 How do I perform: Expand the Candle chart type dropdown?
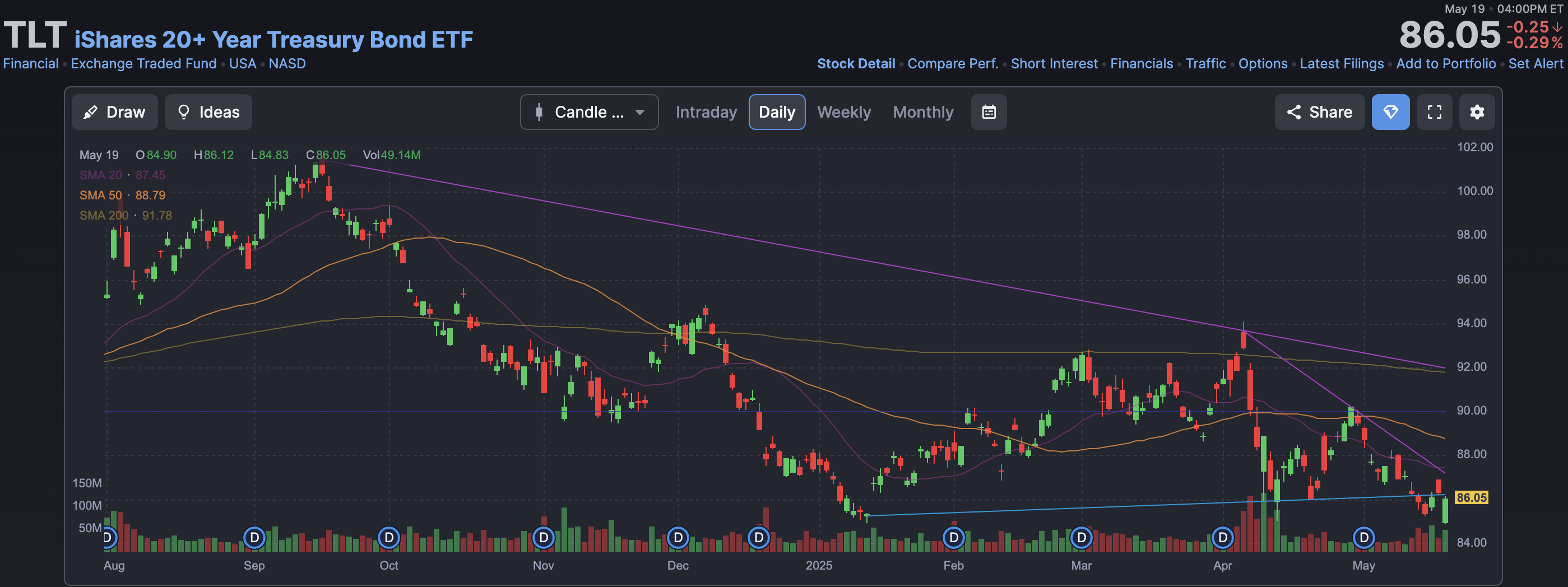pyautogui.click(x=588, y=112)
